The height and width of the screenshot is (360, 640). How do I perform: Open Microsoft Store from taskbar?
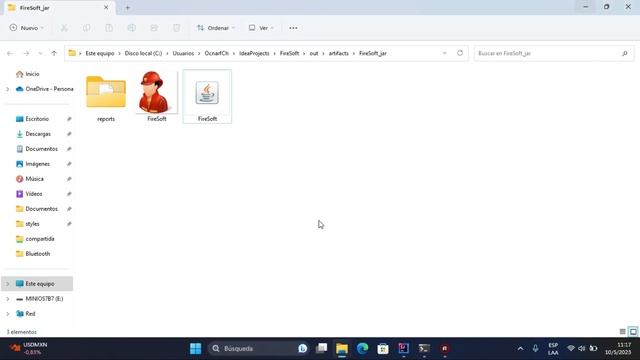pyautogui.click(x=383, y=349)
